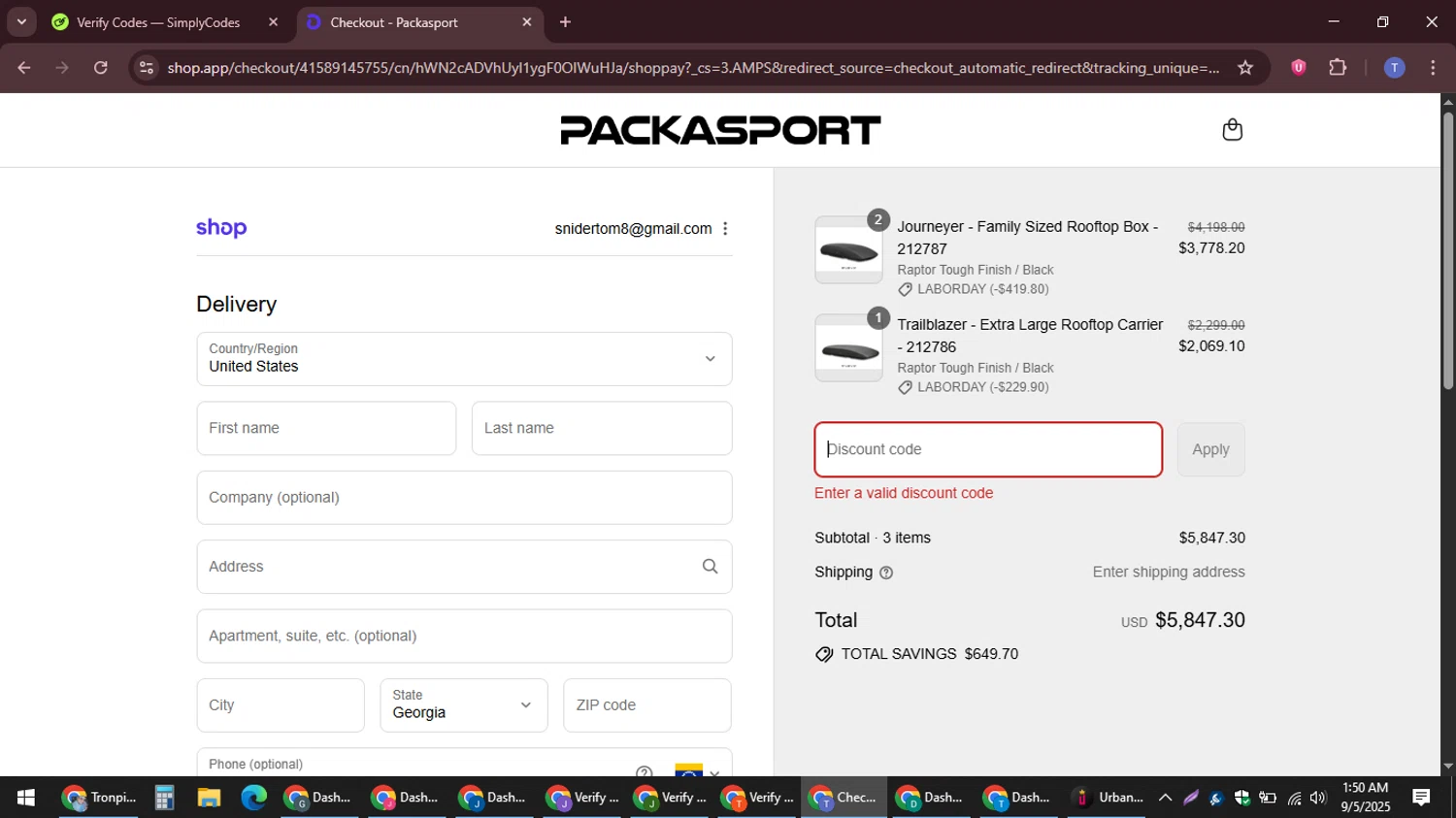Click the phone field help icon

tap(644, 772)
